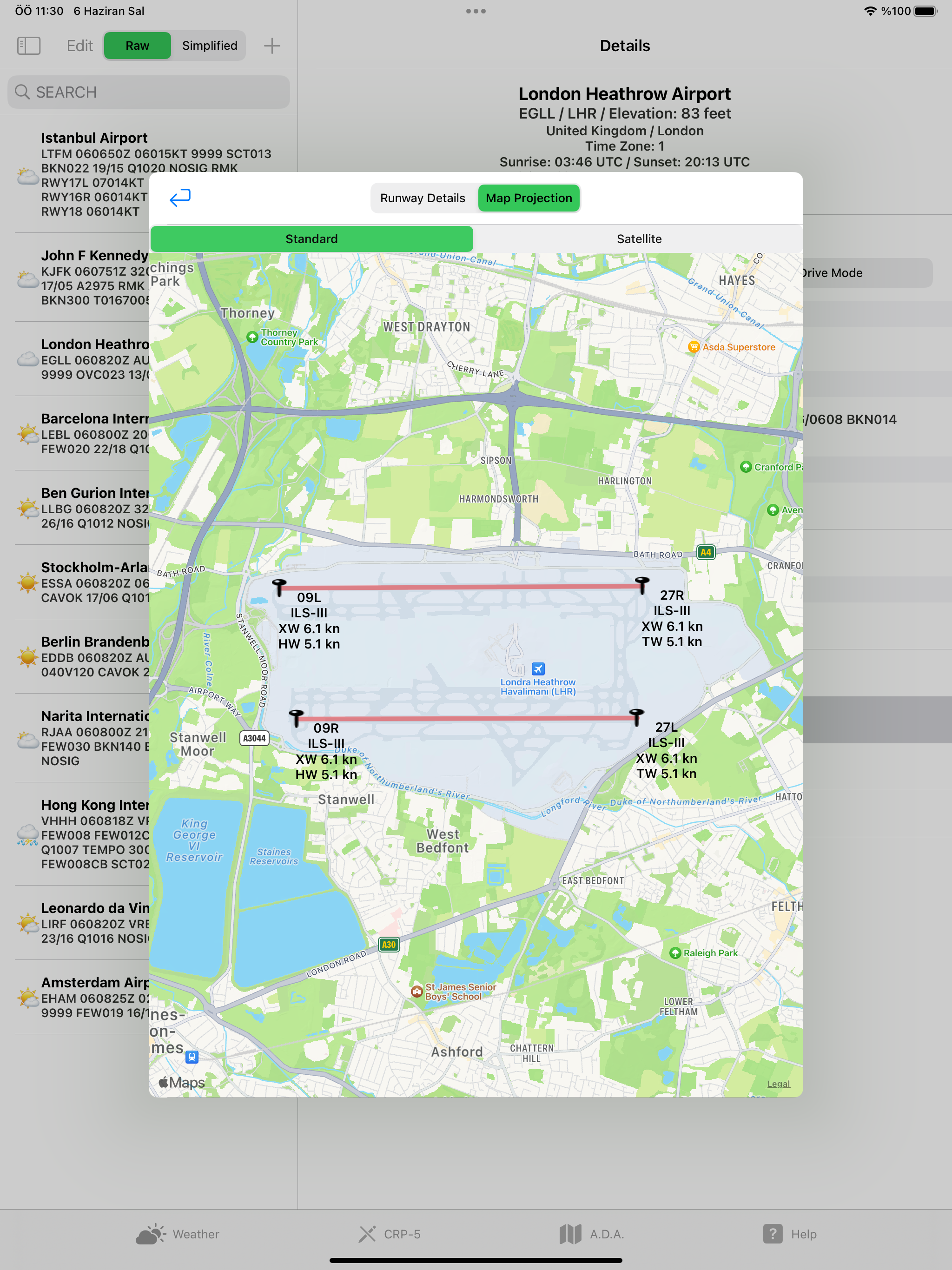Tap the Cranford Park map icon
The height and width of the screenshot is (1270, 952).
coord(746,467)
